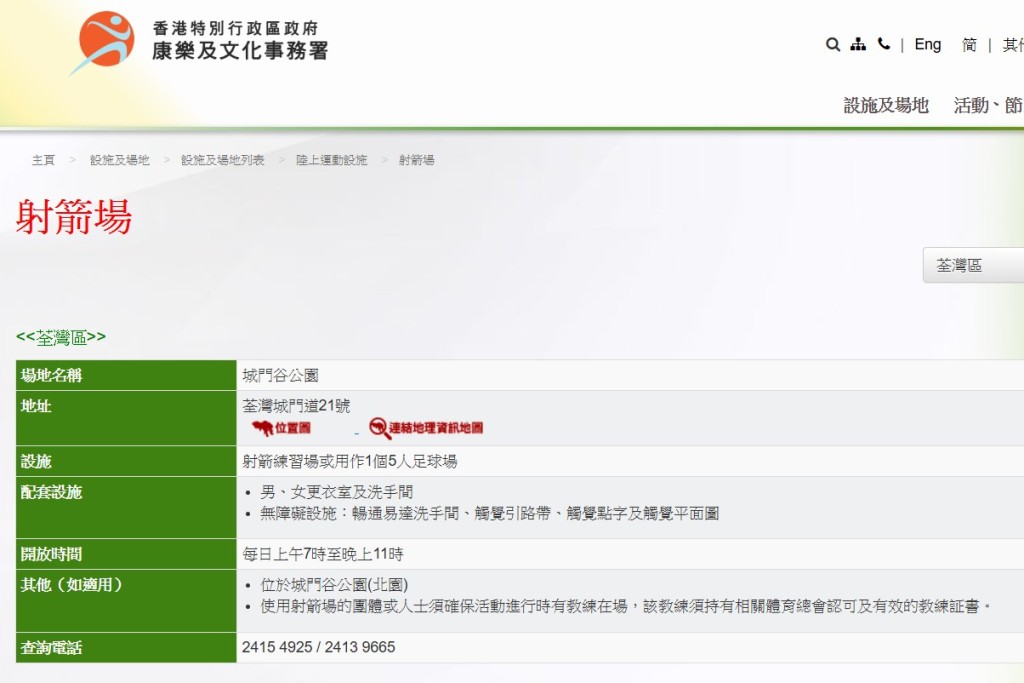Select phone numbers 2415 4925 / 2413 9665
1024x683 pixels.
pos(319,647)
